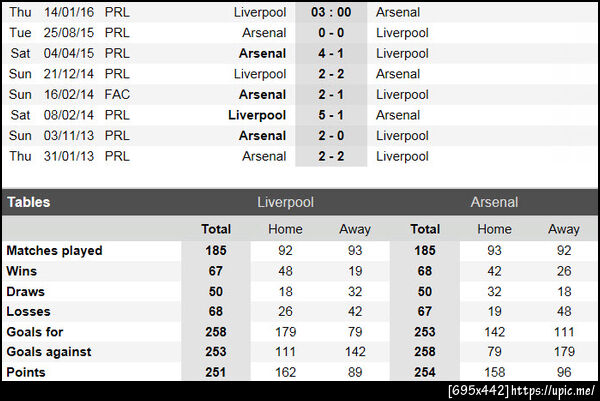This screenshot has width=600, height=401.
Task: Click the FAC competition label
Action: coord(117,94)
